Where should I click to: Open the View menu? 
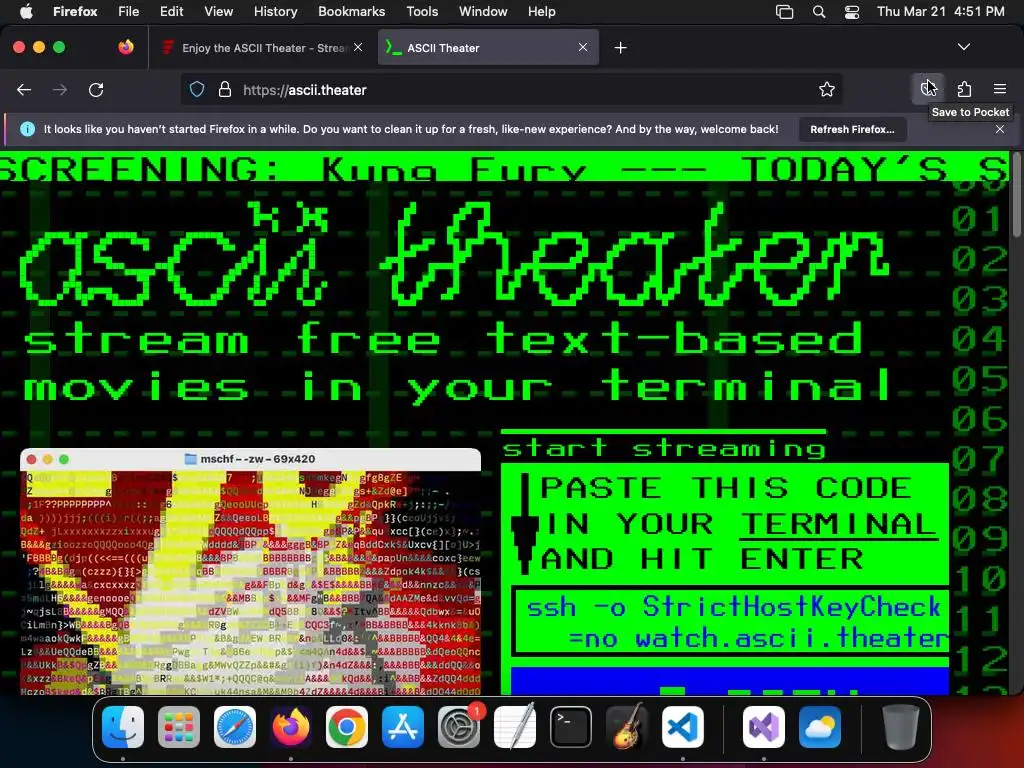218,11
